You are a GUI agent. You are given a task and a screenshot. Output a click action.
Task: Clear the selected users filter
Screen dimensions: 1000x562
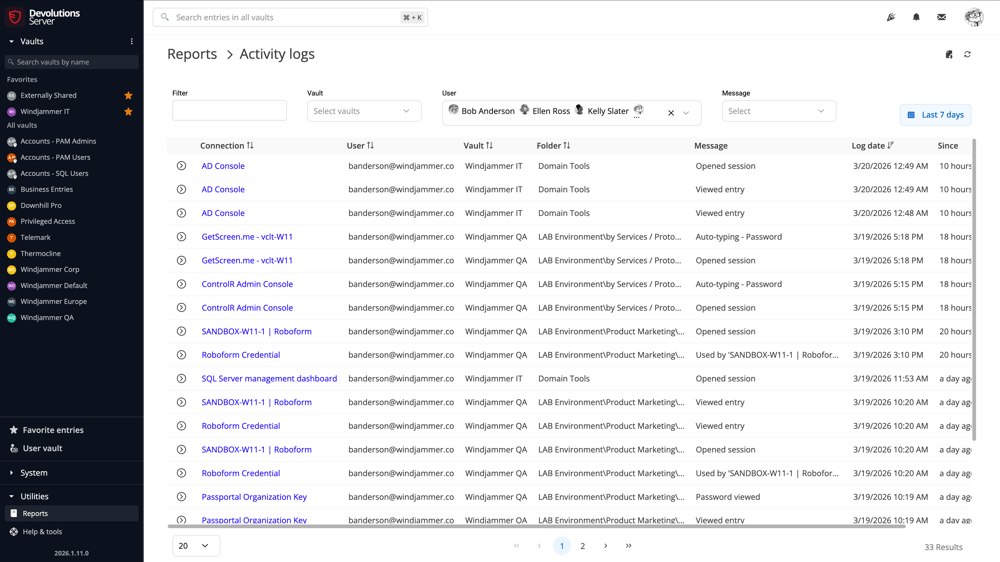pyautogui.click(x=671, y=113)
